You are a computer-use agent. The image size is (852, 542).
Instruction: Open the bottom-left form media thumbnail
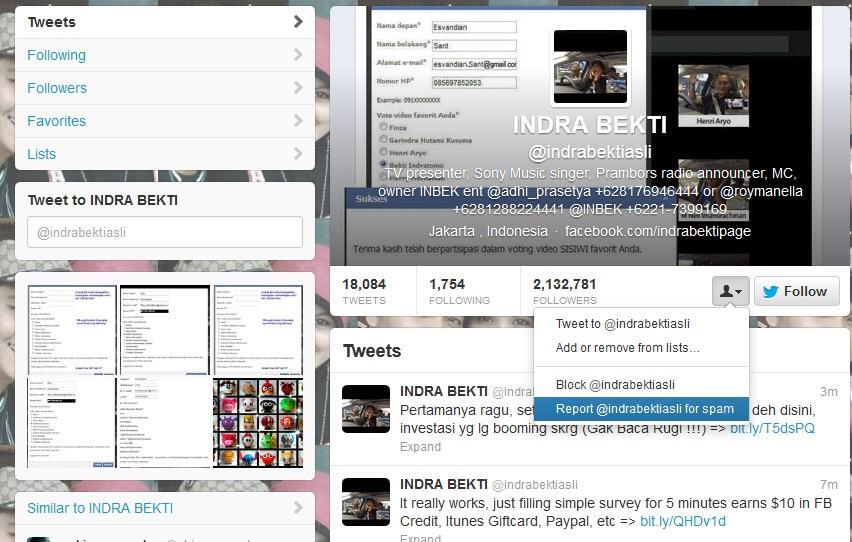click(72, 423)
